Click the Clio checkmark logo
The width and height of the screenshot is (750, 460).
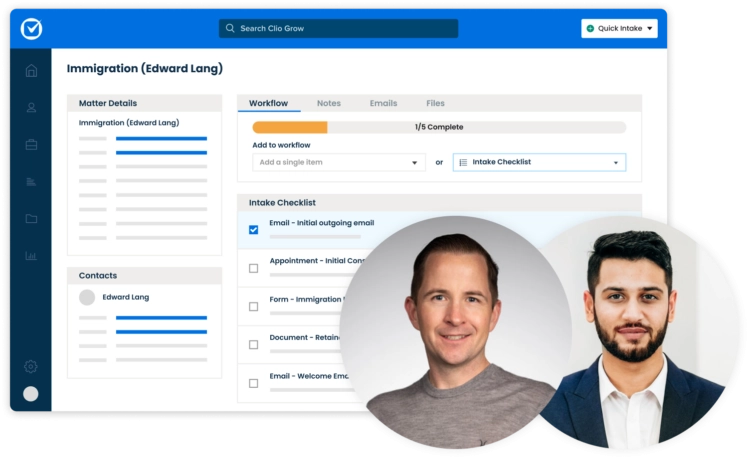31,28
